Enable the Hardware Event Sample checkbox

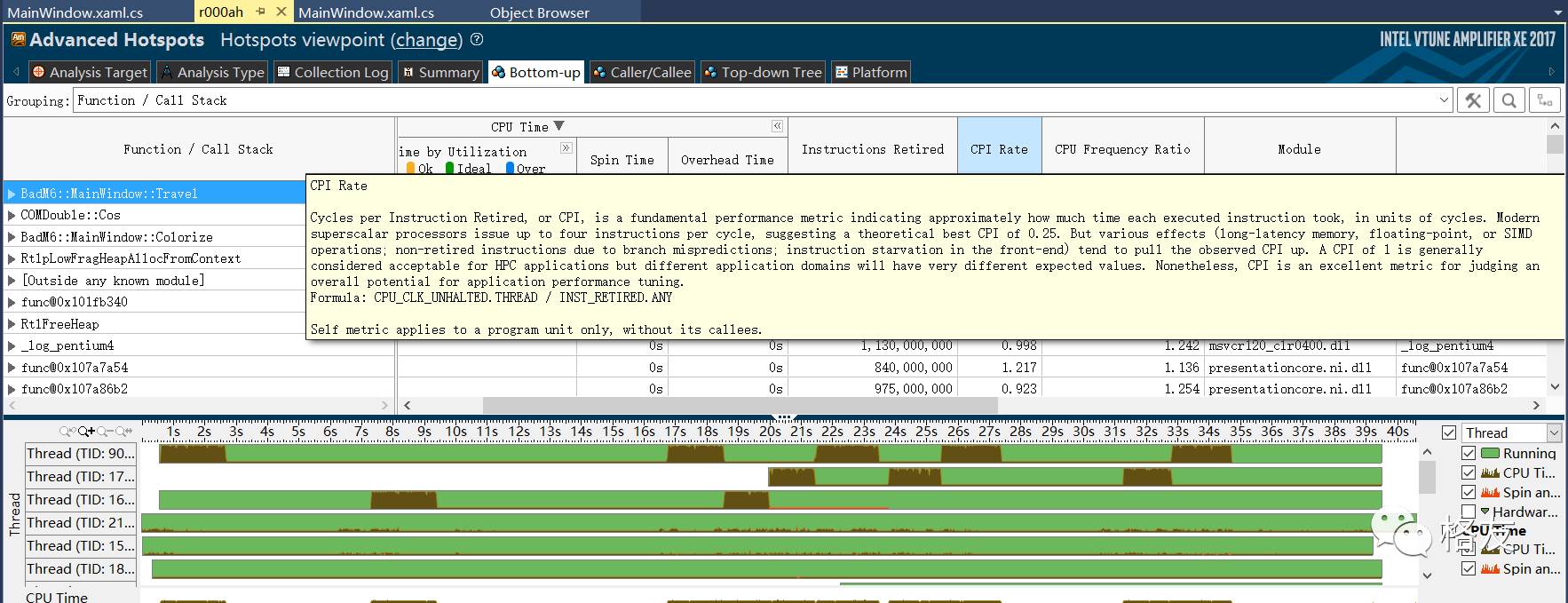click(1469, 512)
